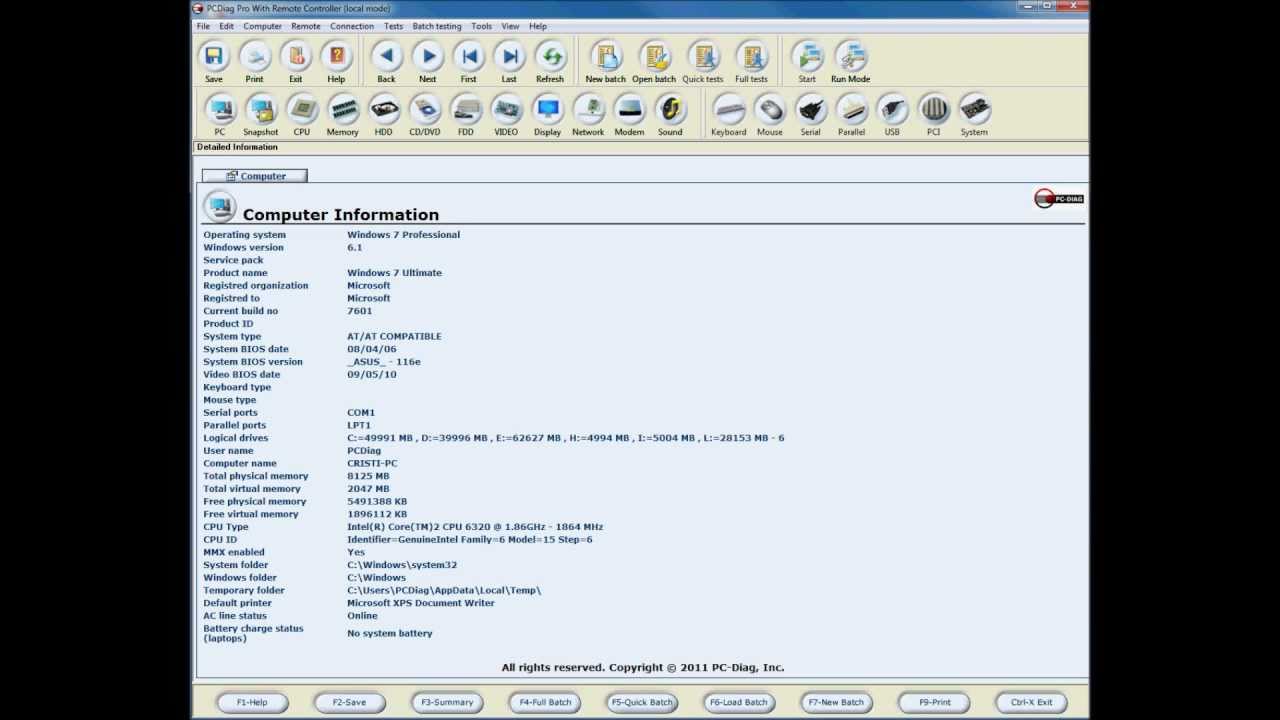
Task: Open the Edit menu
Action: 227,26
